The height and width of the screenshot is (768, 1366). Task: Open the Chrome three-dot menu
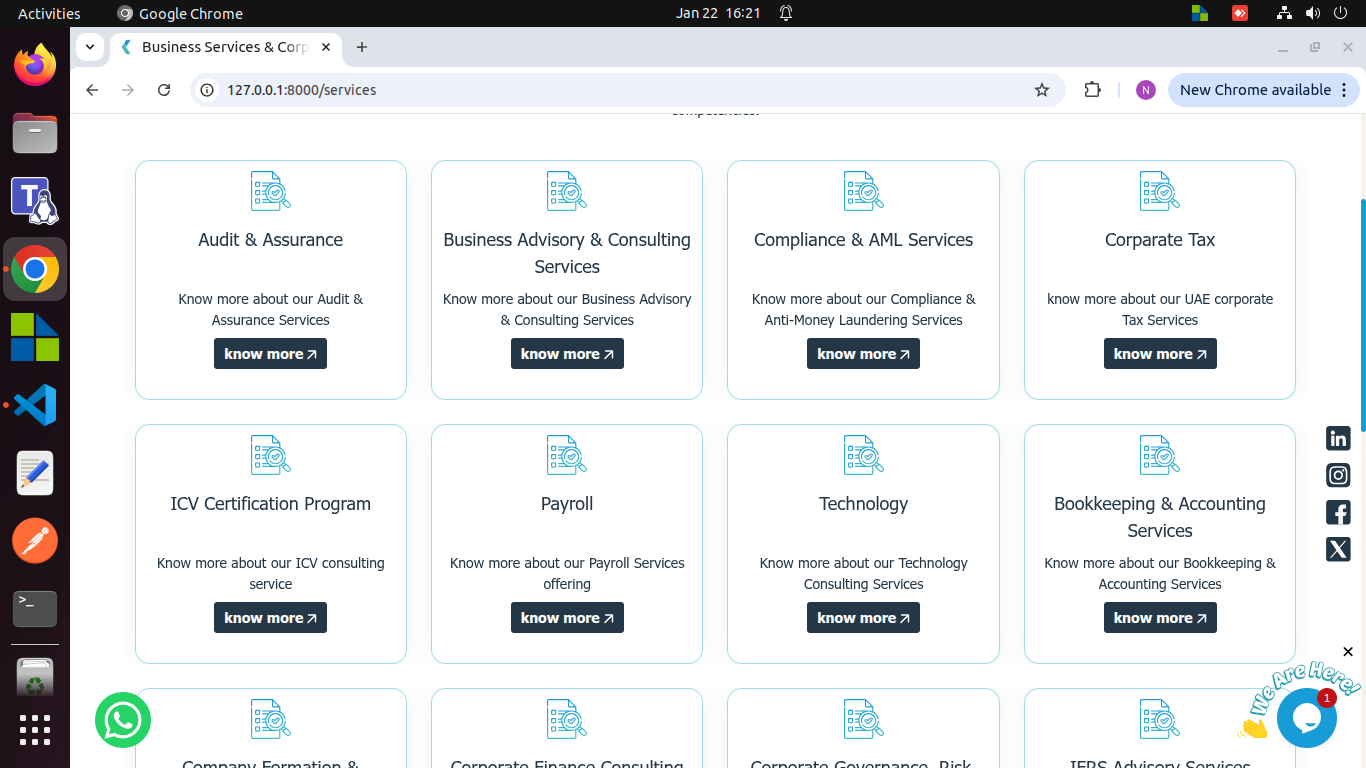click(x=1344, y=90)
